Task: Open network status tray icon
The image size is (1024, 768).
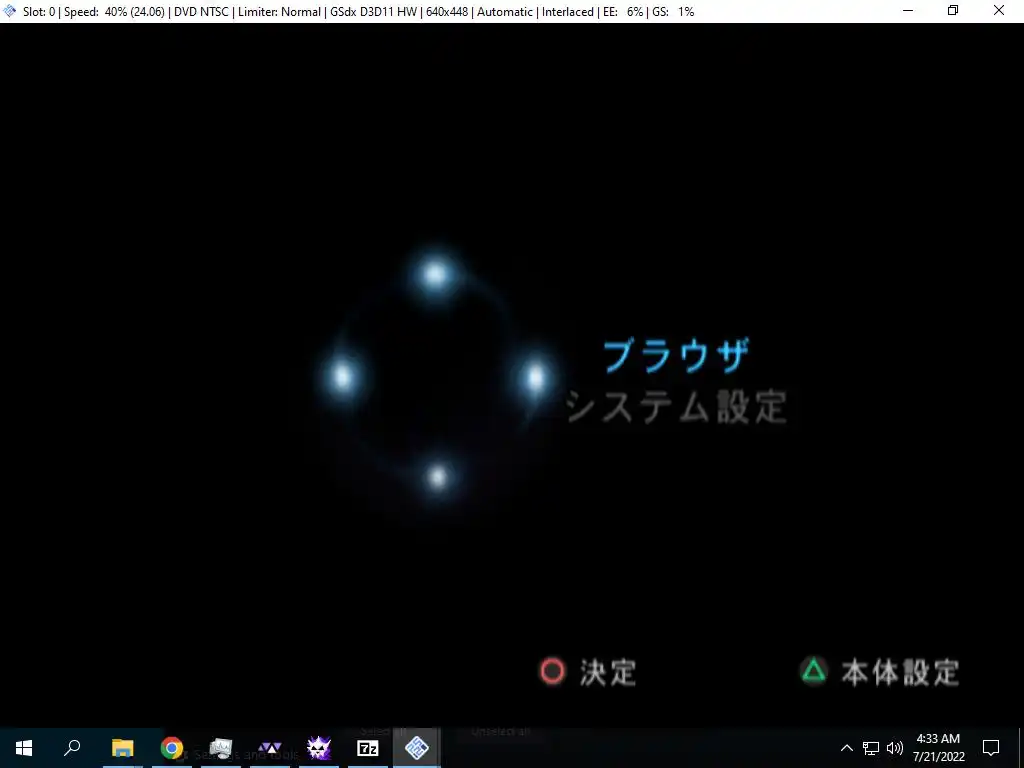Action: pyautogui.click(x=871, y=748)
